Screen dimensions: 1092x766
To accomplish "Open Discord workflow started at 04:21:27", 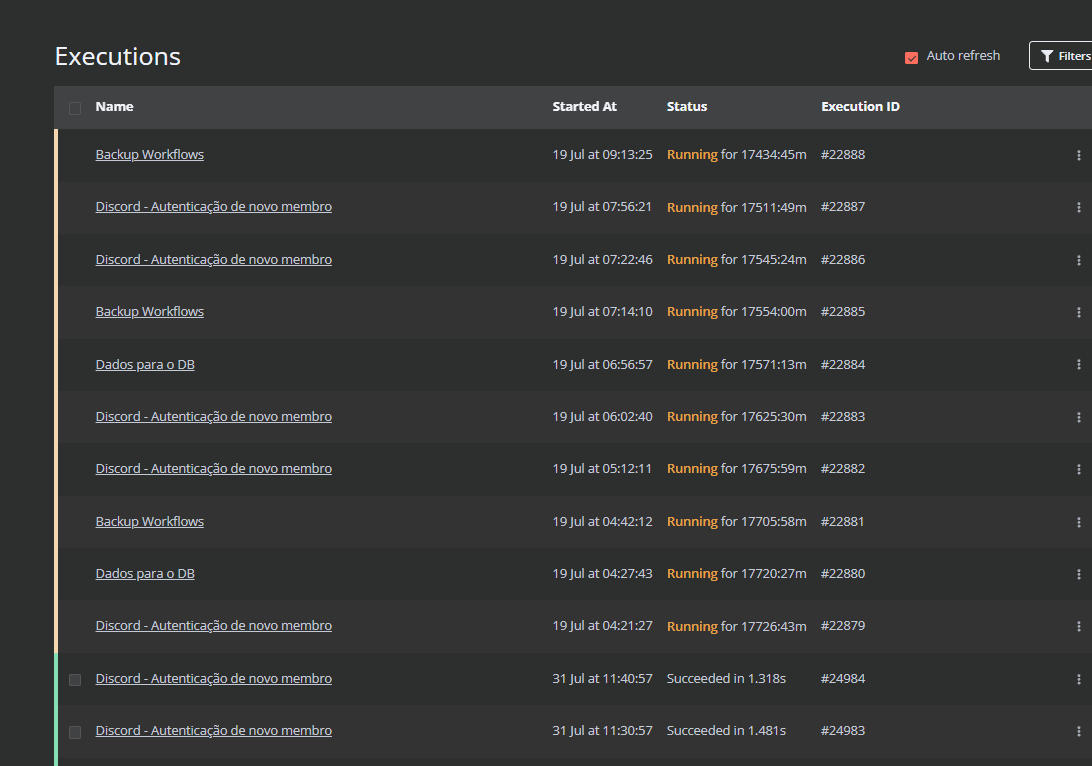I will pyautogui.click(x=214, y=626).
